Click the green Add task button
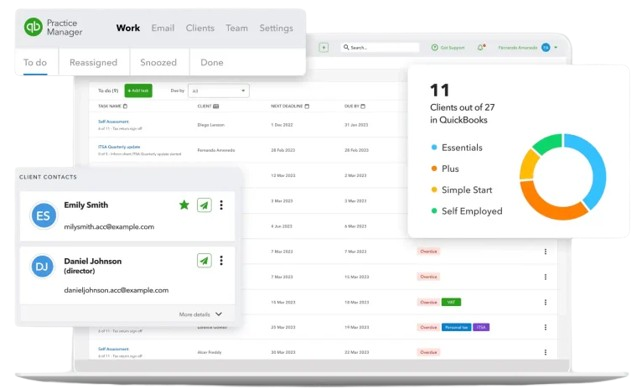Screen dimensions: 642x389 [x=138, y=90]
